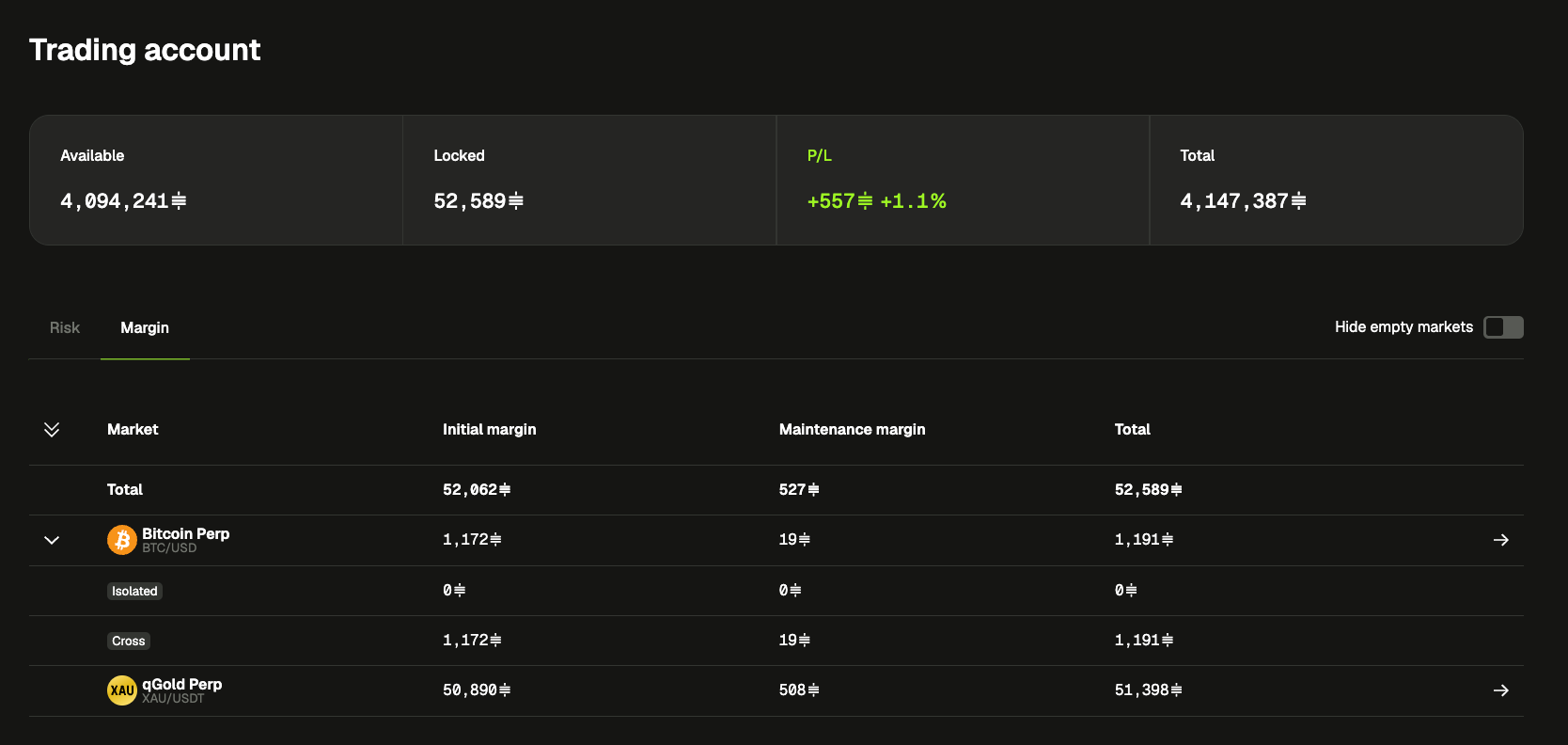Open qGold Perp market via arrow icon

[1501, 690]
